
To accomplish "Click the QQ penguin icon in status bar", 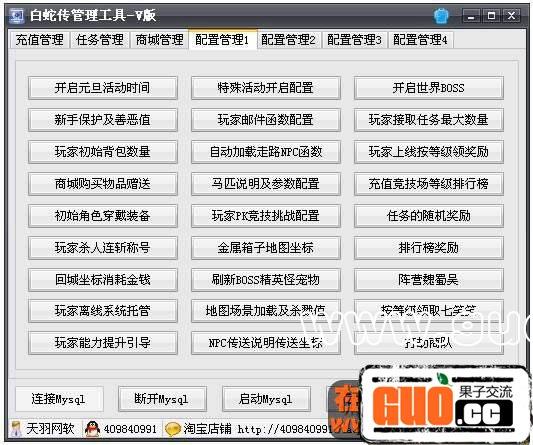I will click(92, 429).
